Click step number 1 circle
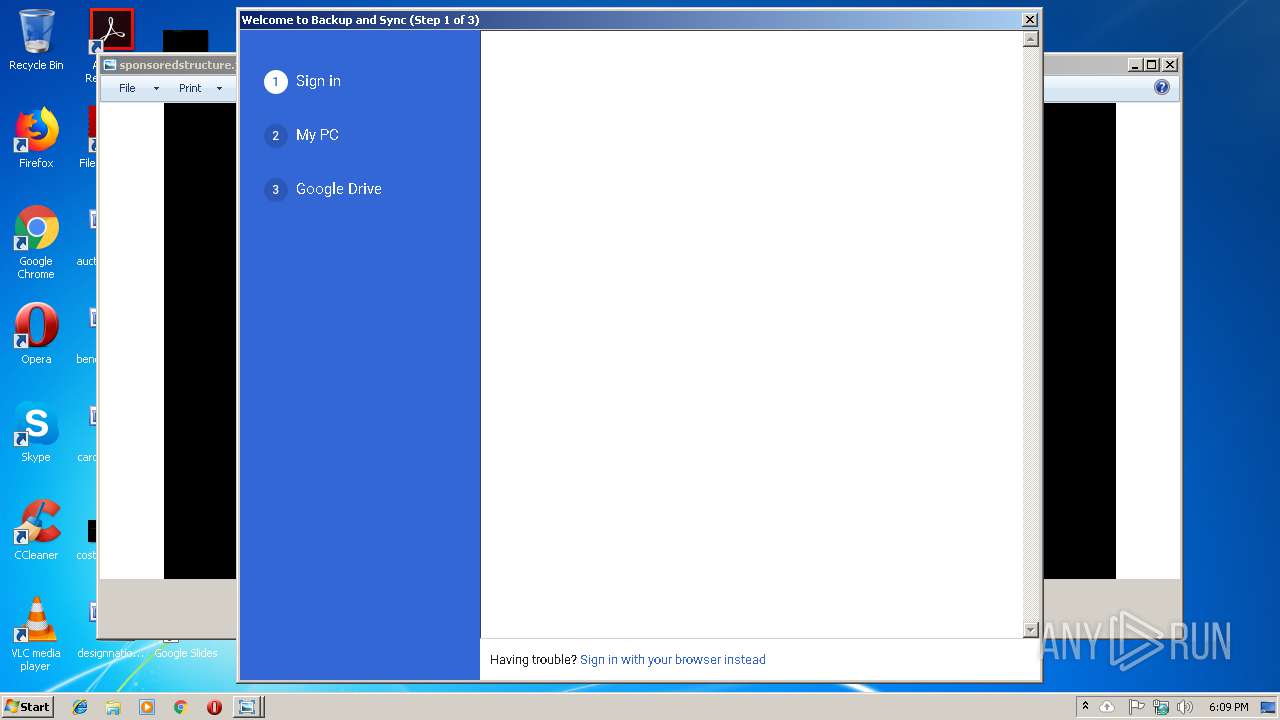The width and height of the screenshot is (1280, 720). pyautogui.click(x=276, y=81)
